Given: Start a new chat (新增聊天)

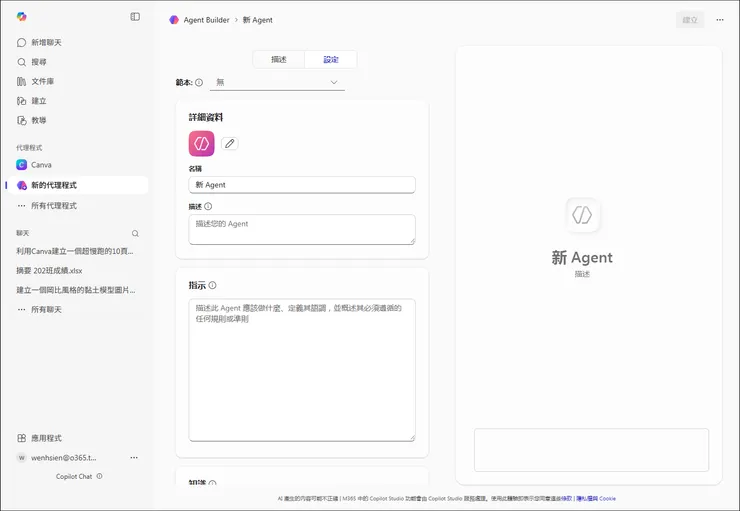Looking at the screenshot, I should pos(39,42).
